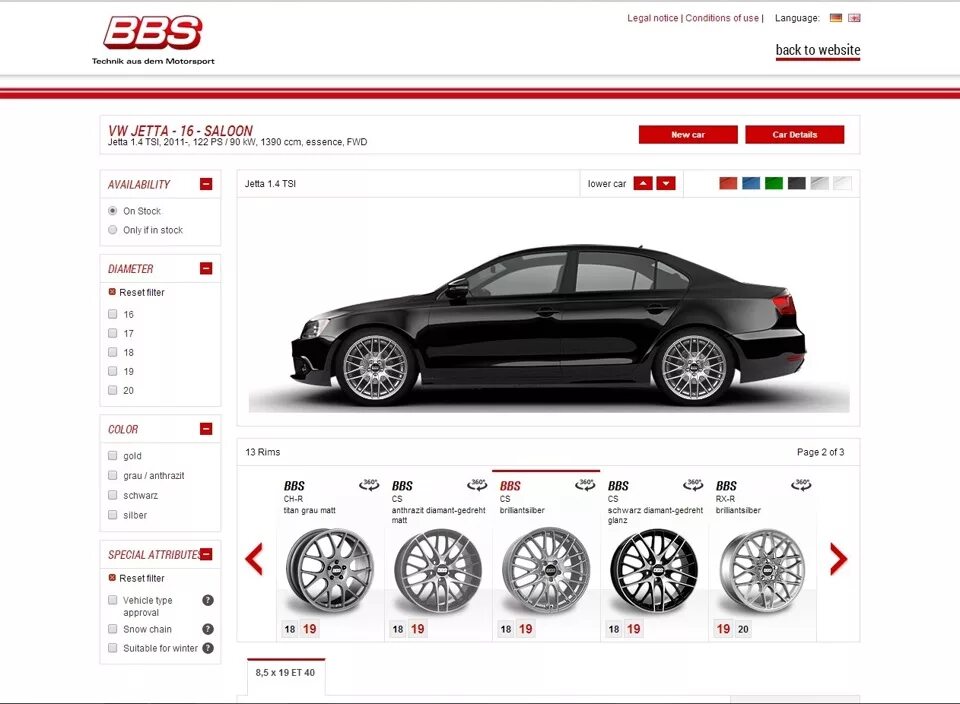This screenshot has width=960, height=704.
Task: Paint the car silver
Action: coord(820,183)
